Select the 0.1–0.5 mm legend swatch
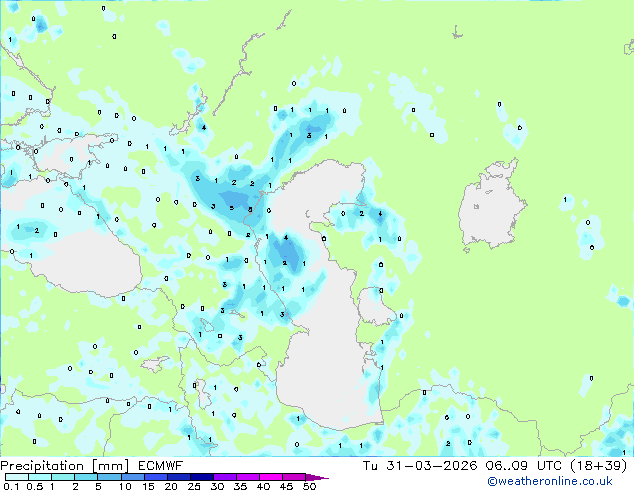Viewport: 634px width, 490px height. 17,477
